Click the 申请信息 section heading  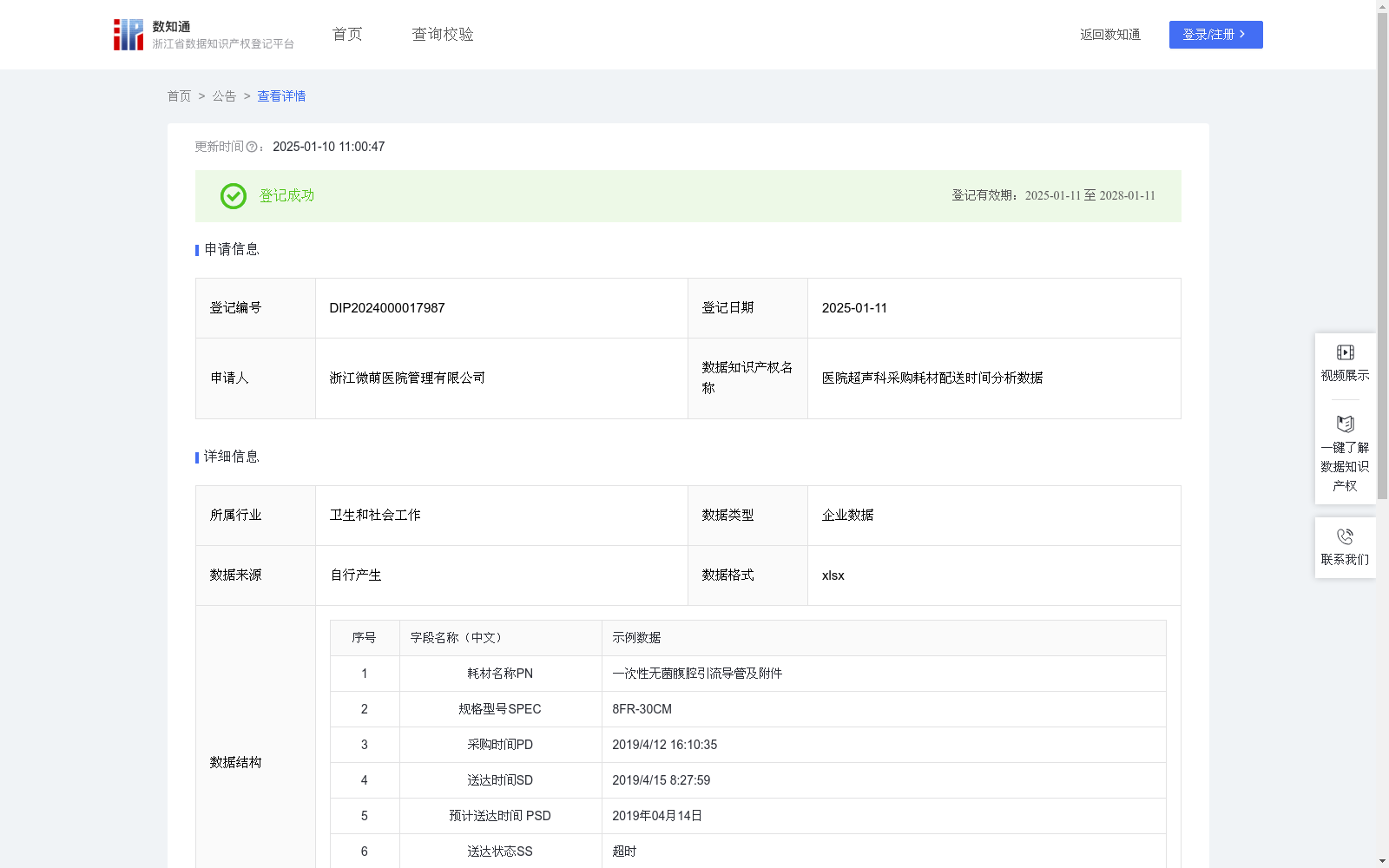(231, 250)
